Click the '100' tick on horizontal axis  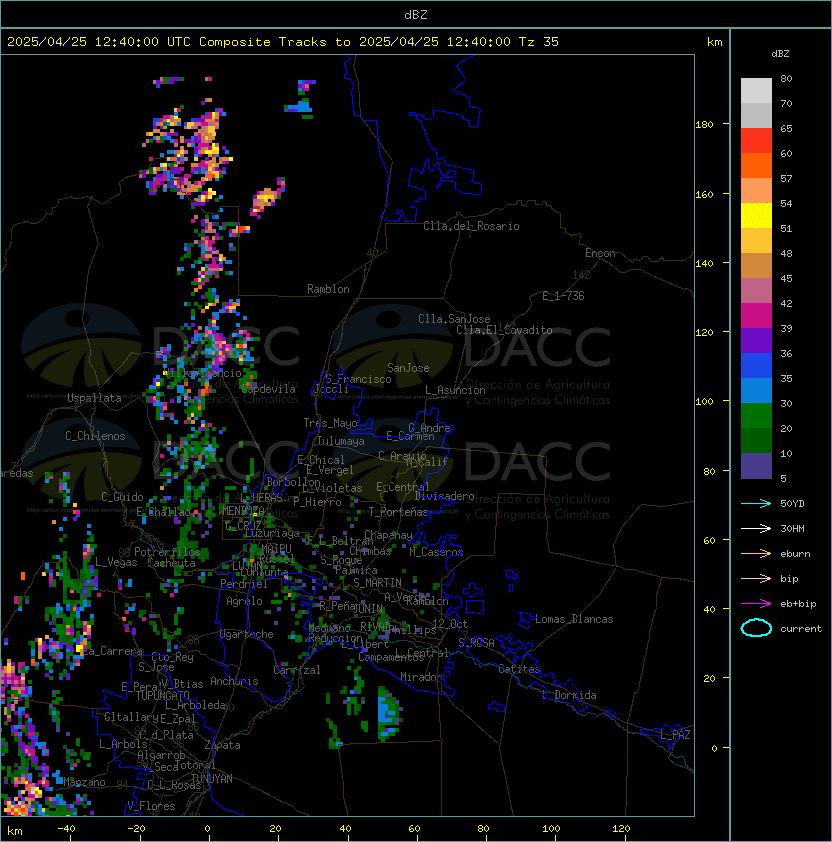click(551, 829)
